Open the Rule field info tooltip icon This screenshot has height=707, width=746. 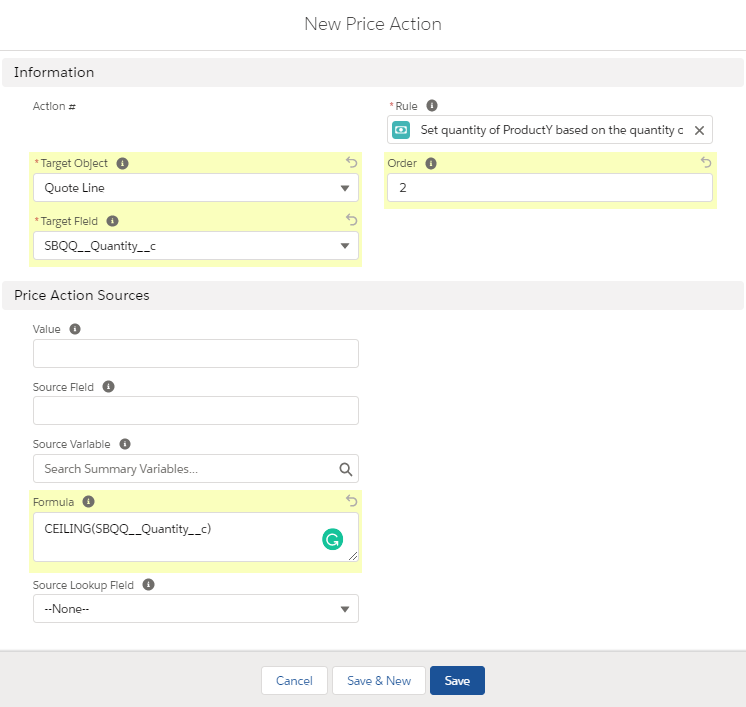coord(432,106)
